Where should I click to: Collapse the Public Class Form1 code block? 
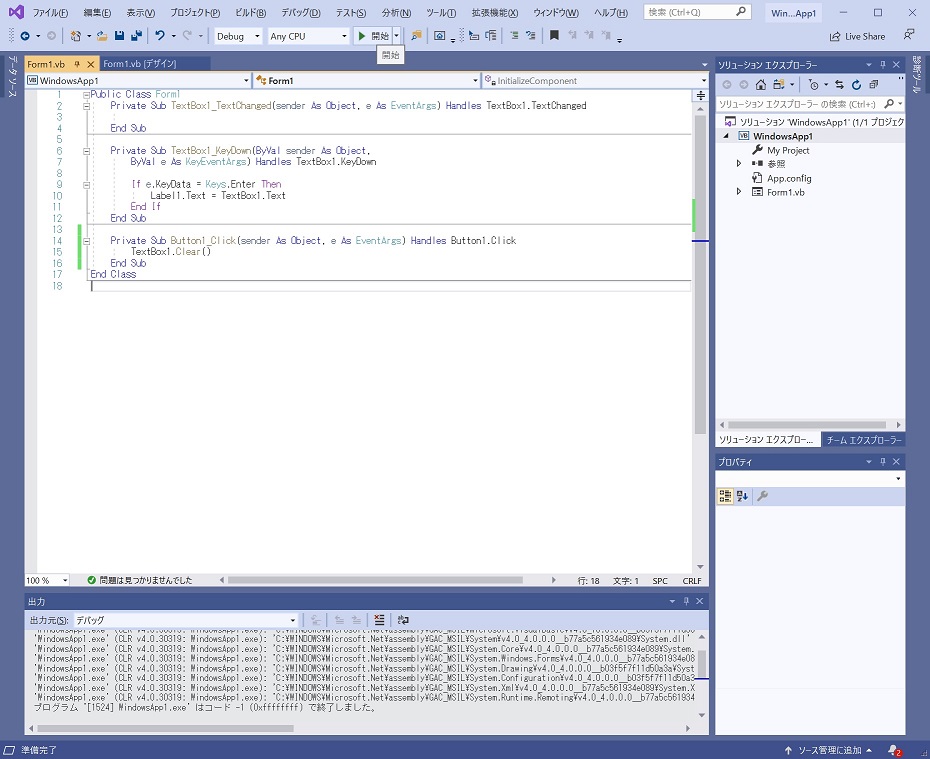click(86, 95)
